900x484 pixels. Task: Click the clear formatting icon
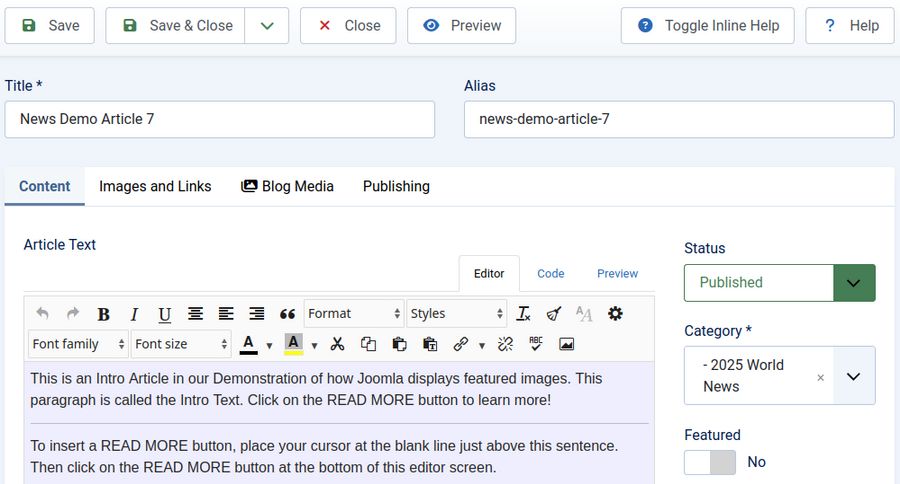click(523, 314)
